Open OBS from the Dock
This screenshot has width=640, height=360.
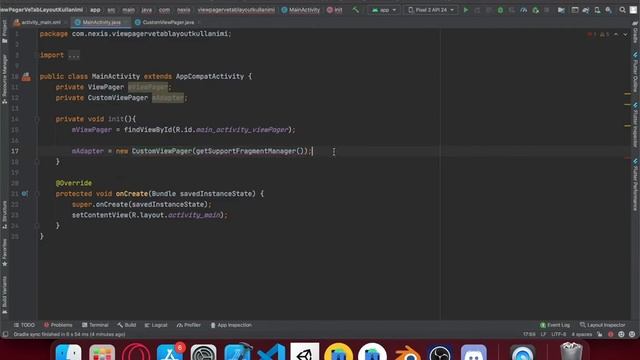[440, 352]
